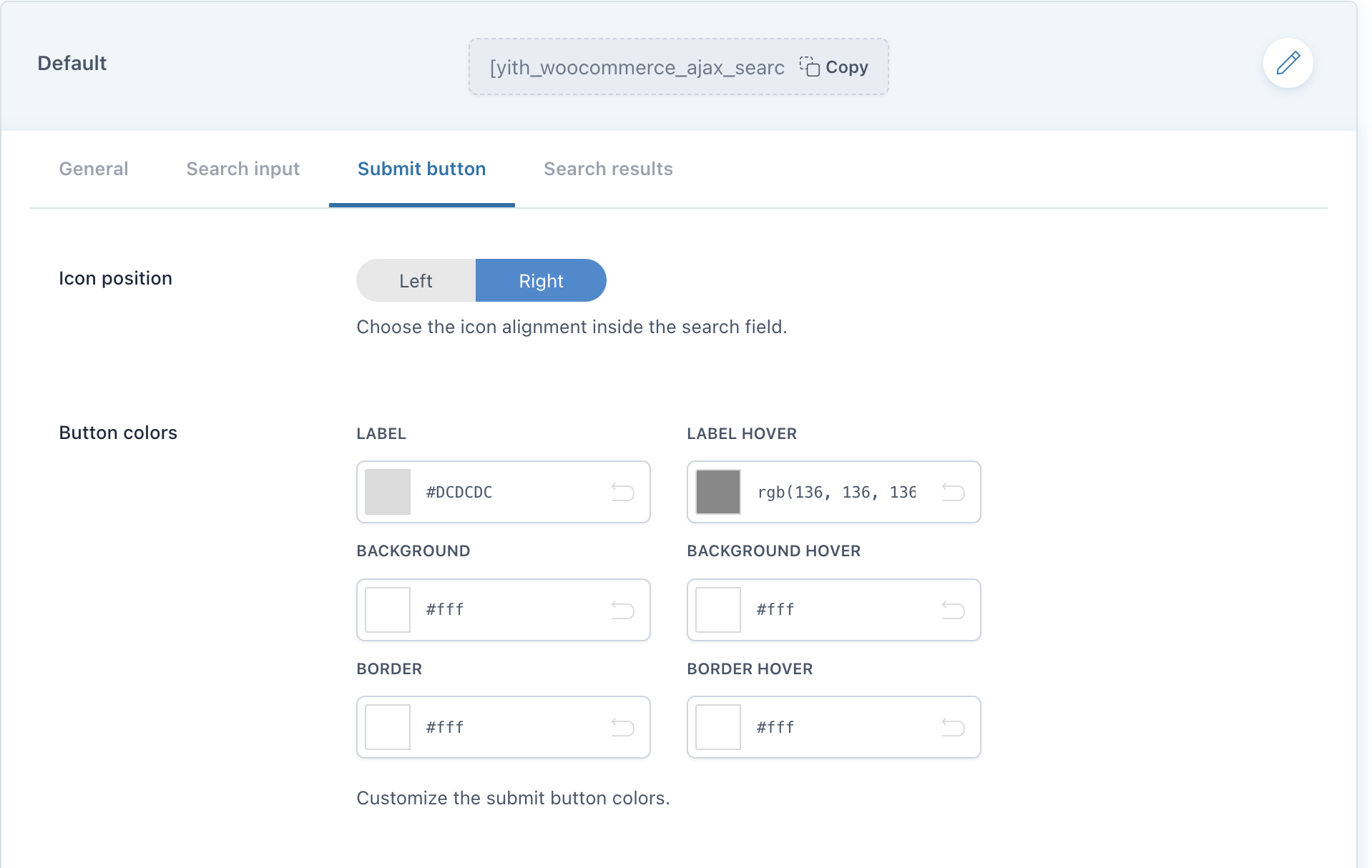Set icon position to Right
Image resolution: width=1372 pixels, height=868 pixels.
point(541,280)
